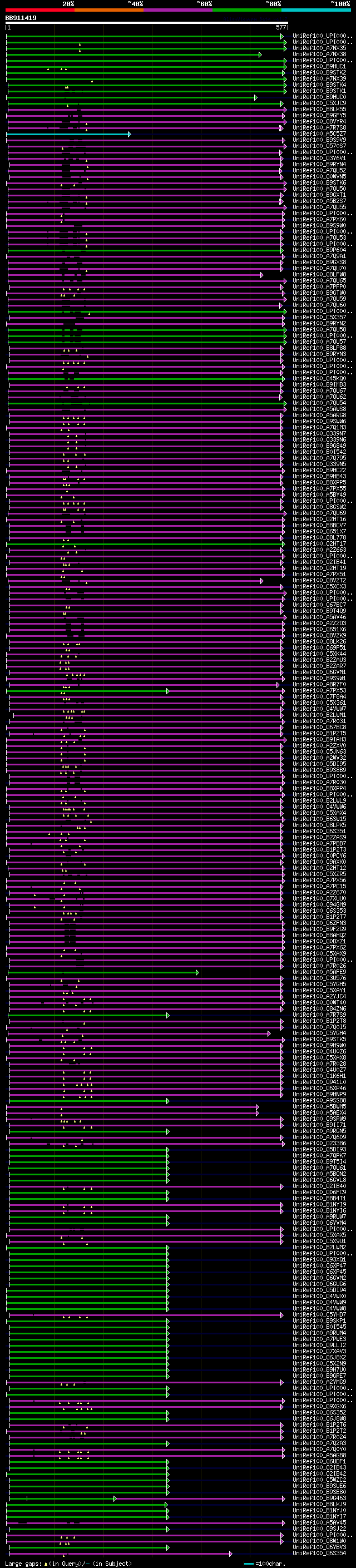The image size is (356, 1568).
Task: Select the UniRef100_B1P2T6 label
Action: [319, 1425]
